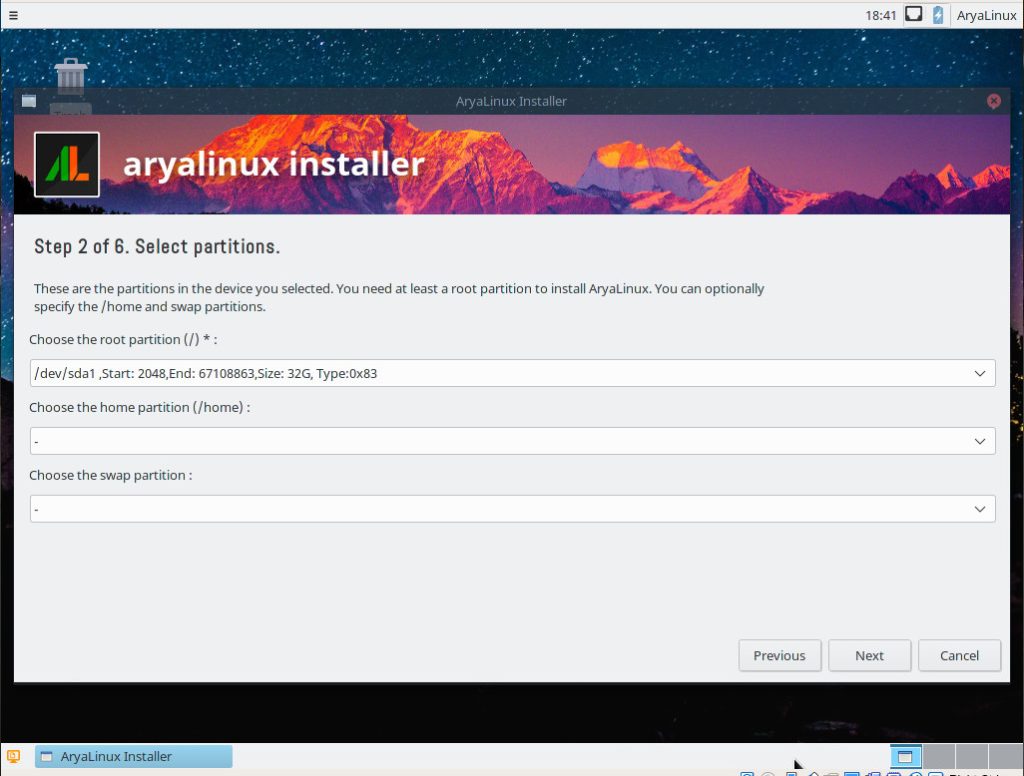Click the AryaLinux AL logo icon
The image size is (1024, 776).
click(67, 164)
